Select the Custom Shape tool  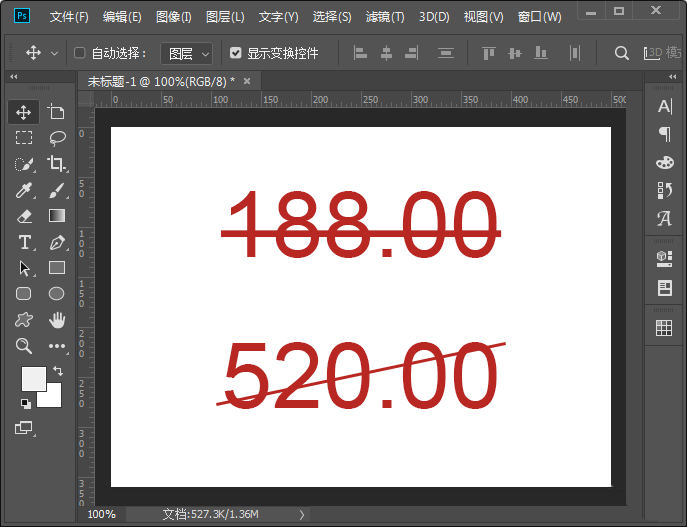24,320
